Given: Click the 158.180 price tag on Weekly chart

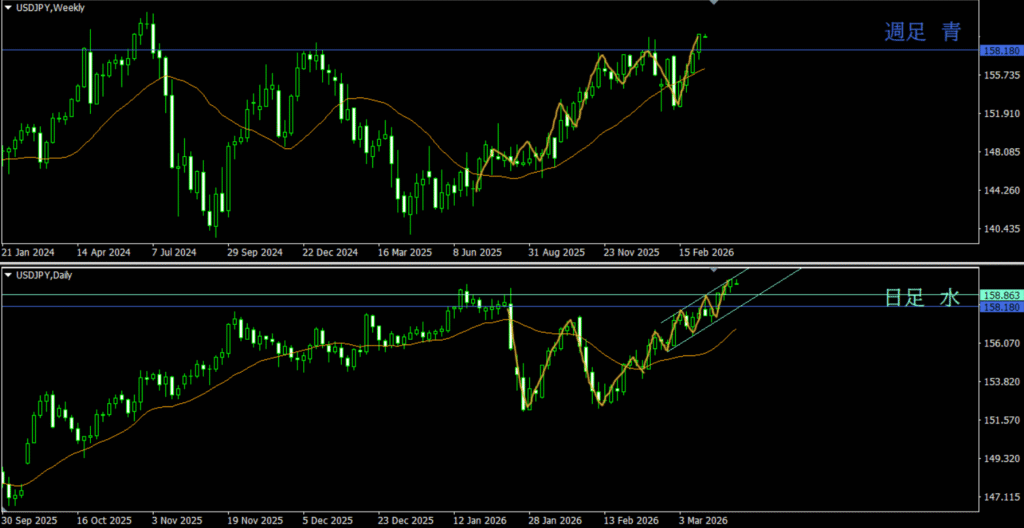Looking at the screenshot, I should coord(1000,50).
